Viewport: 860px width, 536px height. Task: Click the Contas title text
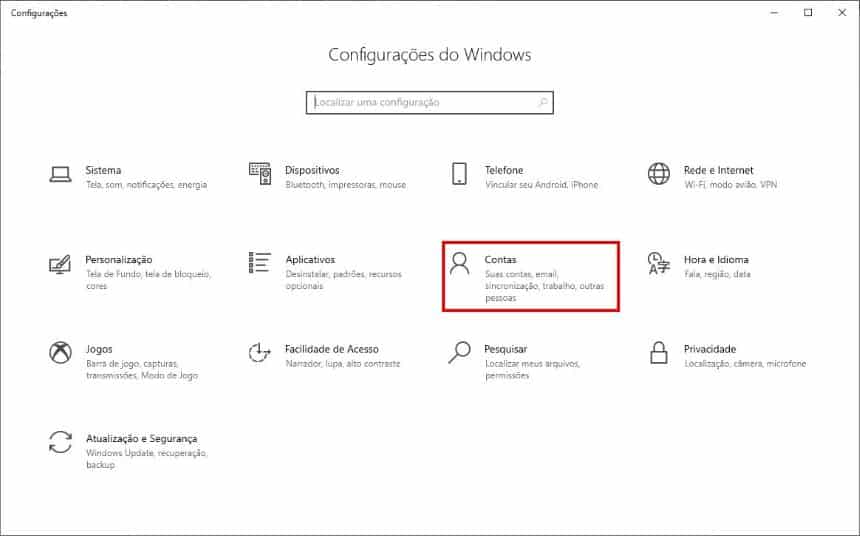coord(500,259)
